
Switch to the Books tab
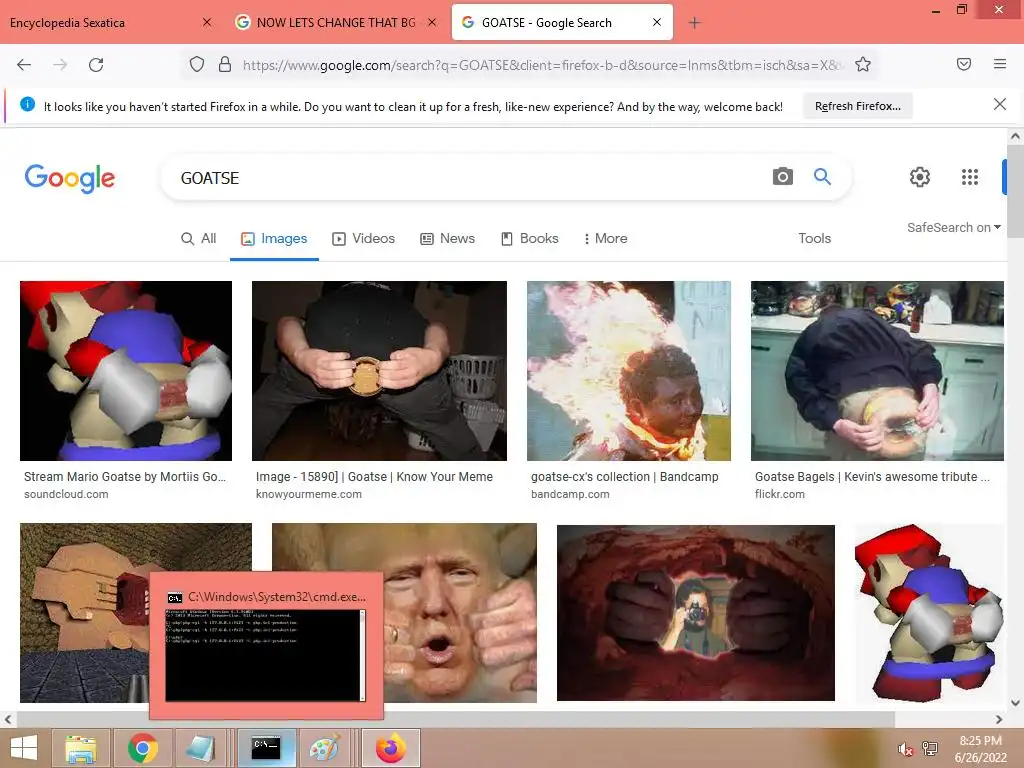[530, 238]
